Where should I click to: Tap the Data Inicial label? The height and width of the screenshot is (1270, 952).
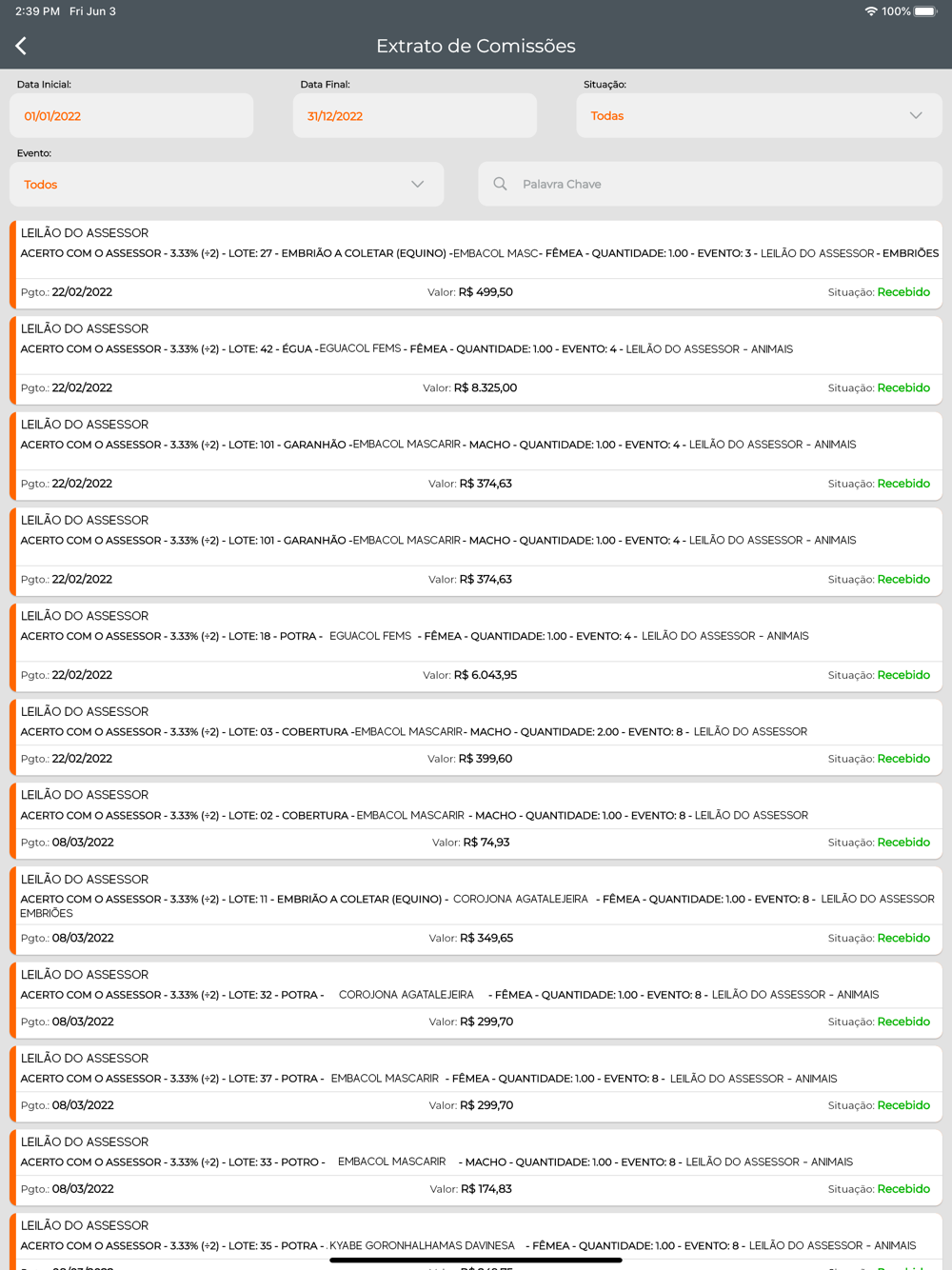44,85
